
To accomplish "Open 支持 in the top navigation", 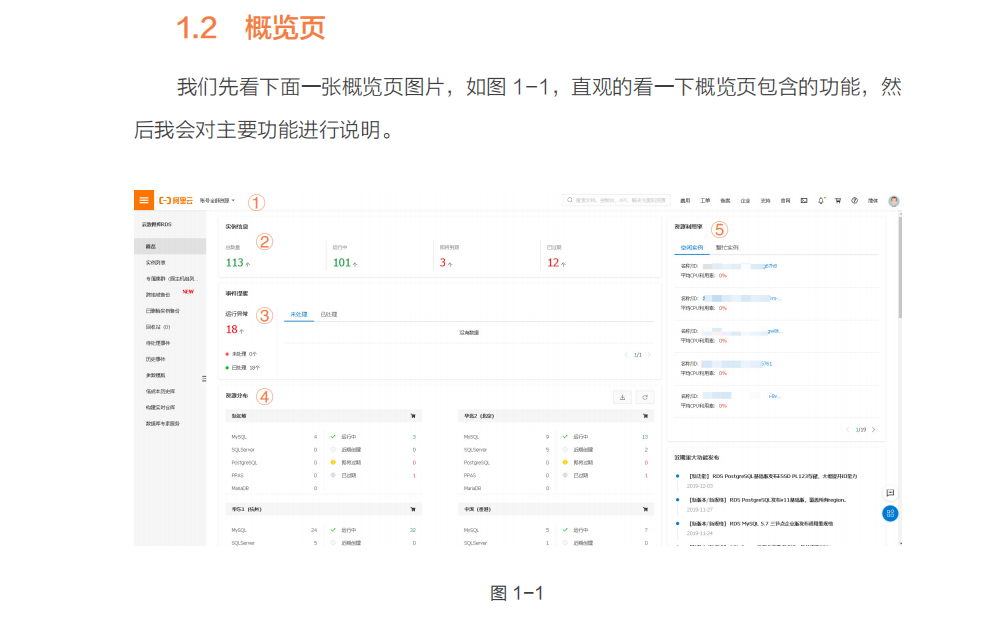I will pyautogui.click(x=765, y=201).
